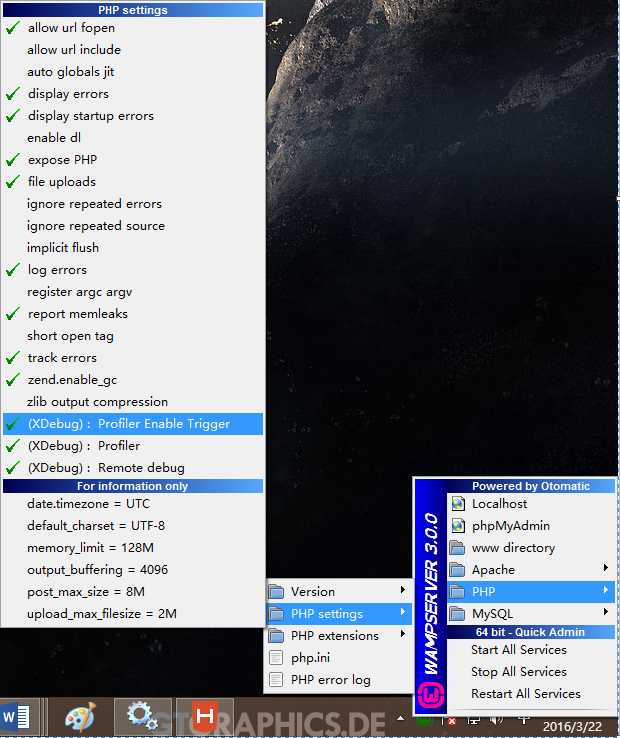This screenshot has width=620, height=738.
Task: Select default_charset = UTF-8 entry
Action: pyautogui.click(x=133, y=526)
